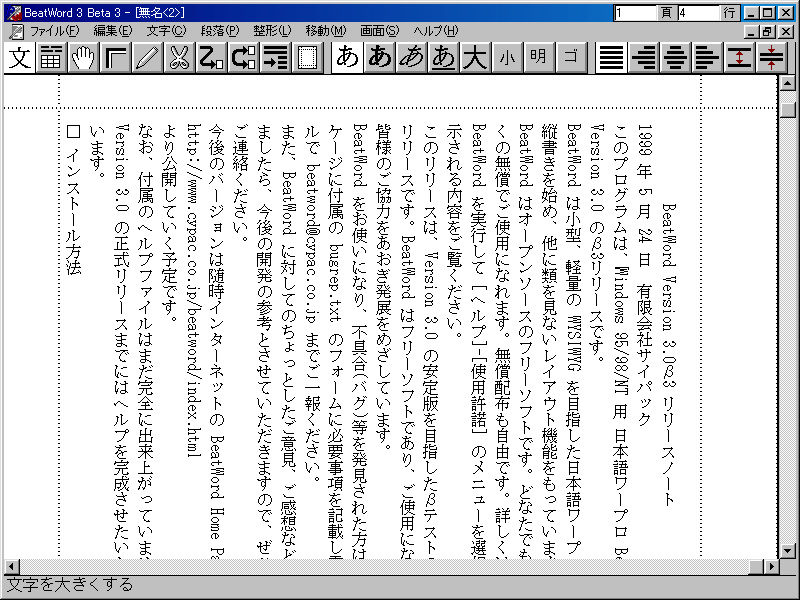Click the BeatWord title bar app icon
Viewport: 800px width, 600px height.
tap(14, 13)
